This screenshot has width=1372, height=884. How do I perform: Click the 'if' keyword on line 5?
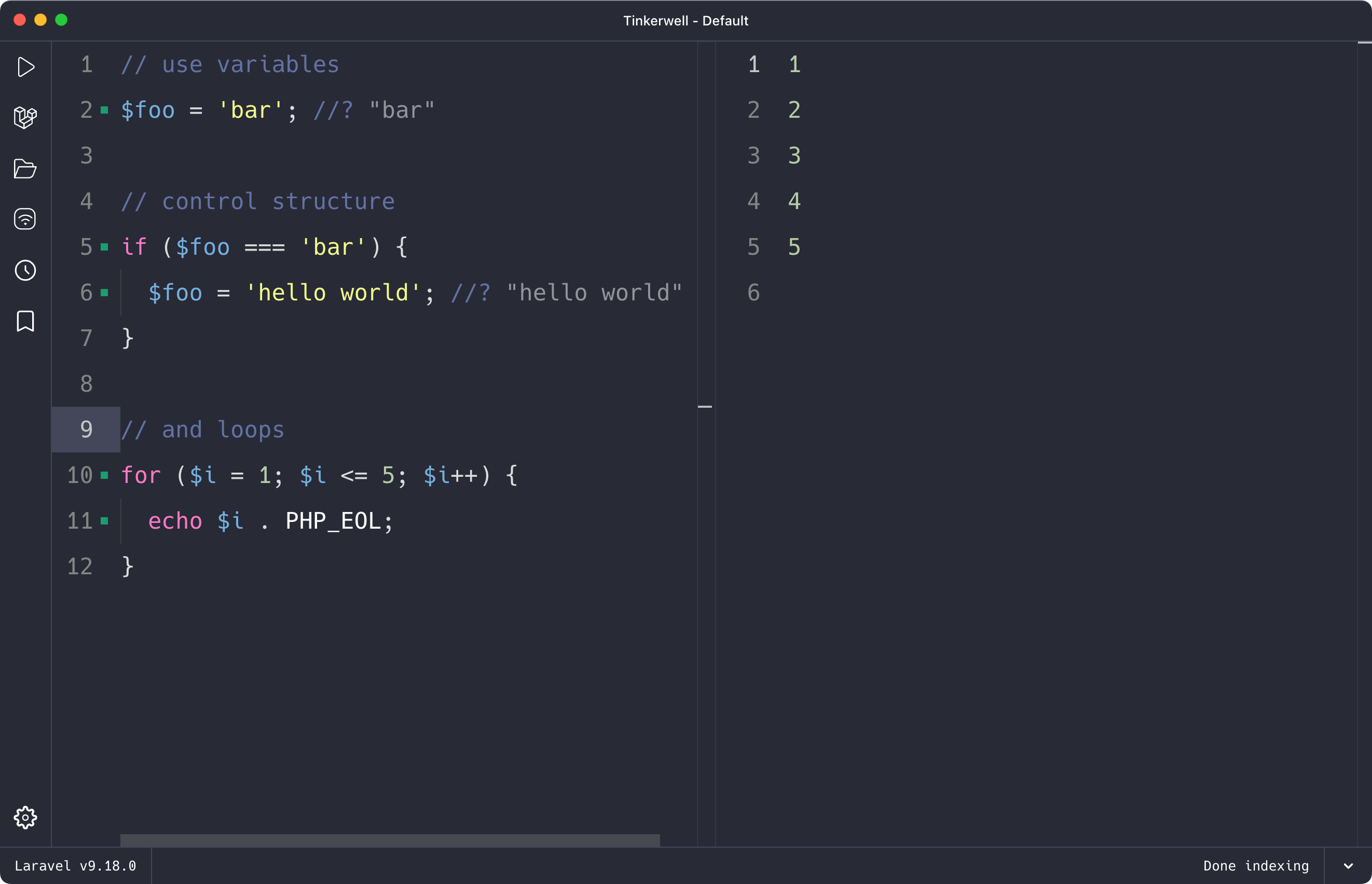coord(134,247)
